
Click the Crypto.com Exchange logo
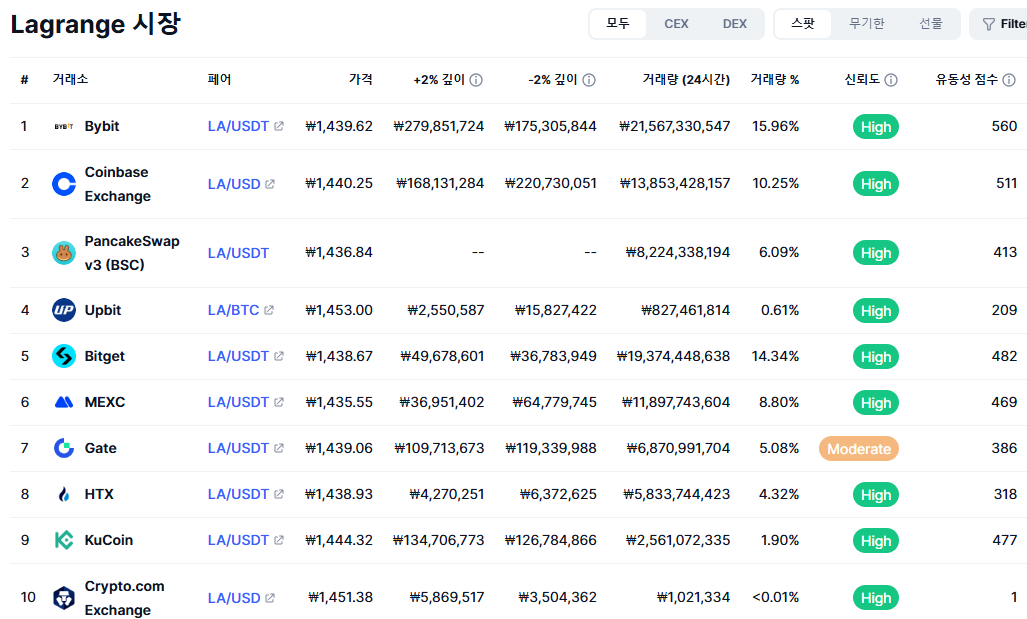64,598
